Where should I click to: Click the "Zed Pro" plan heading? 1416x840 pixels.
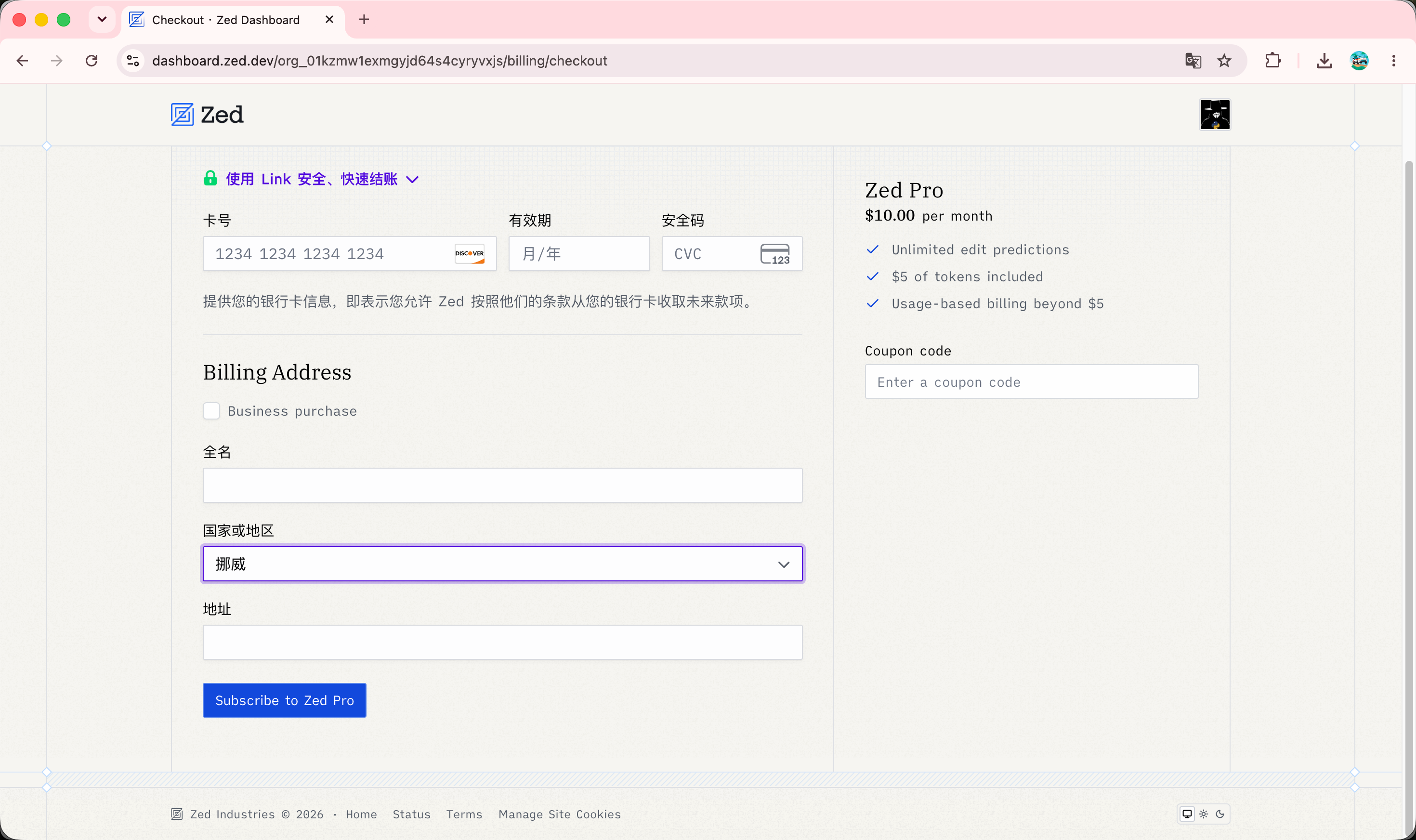[904, 190]
